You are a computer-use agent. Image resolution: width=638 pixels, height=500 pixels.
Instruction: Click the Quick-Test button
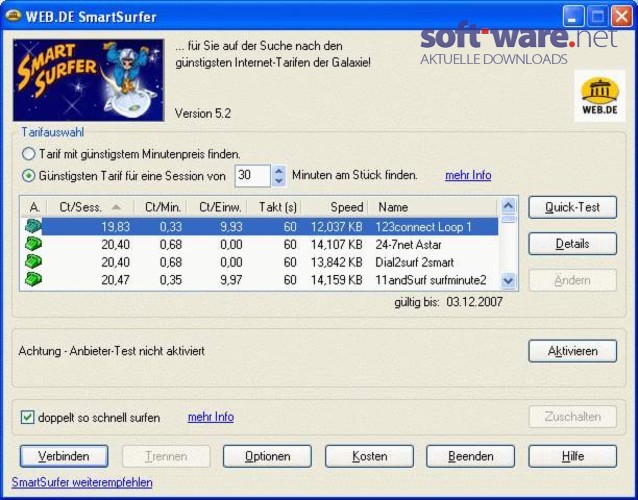point(572,207)
